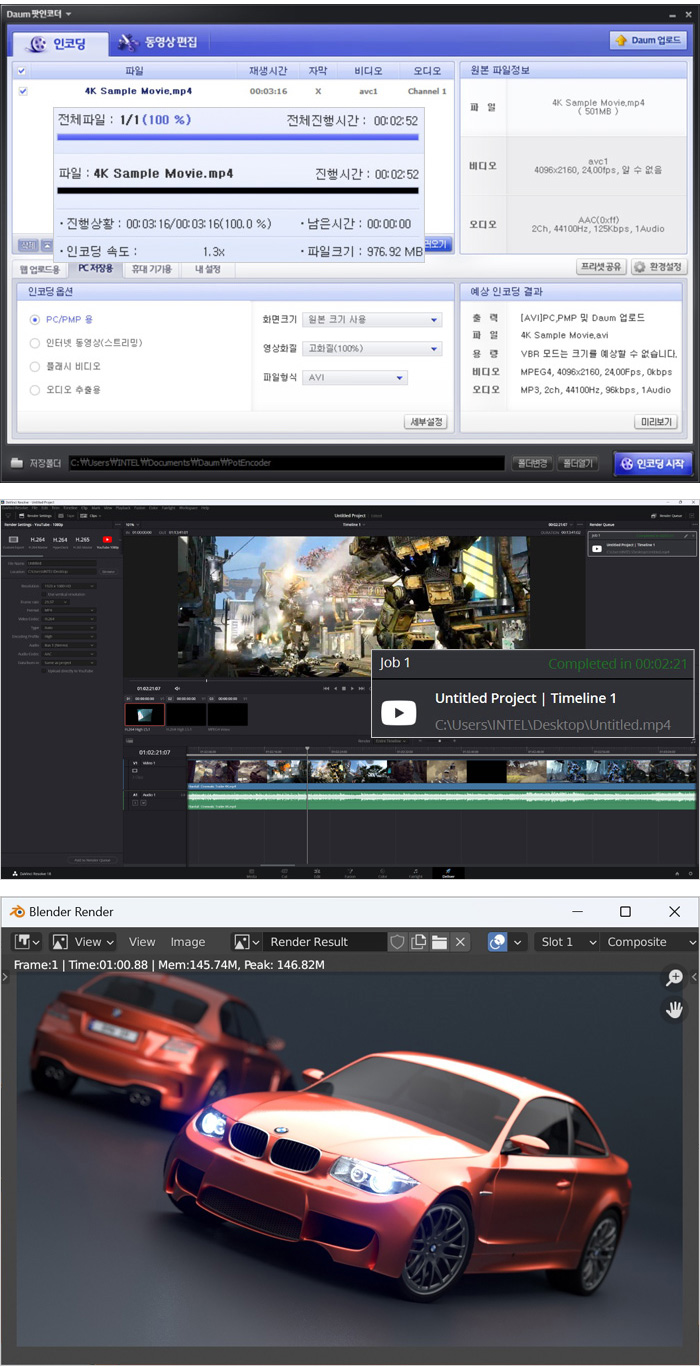
Task: Click the 저장폴더 path field
Action: (x=285, y=464)
